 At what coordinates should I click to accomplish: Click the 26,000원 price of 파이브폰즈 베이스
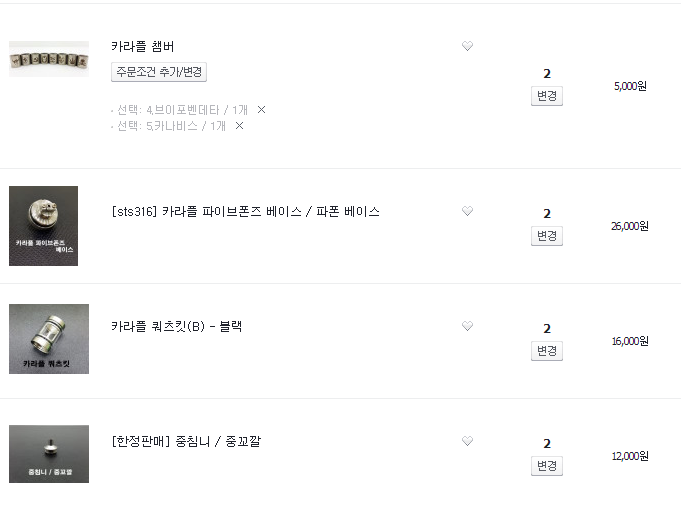pyautogui.click(x=630, y=226)
